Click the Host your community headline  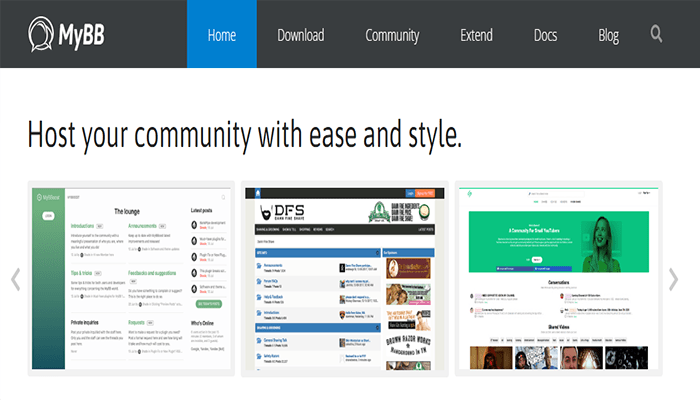245,133
